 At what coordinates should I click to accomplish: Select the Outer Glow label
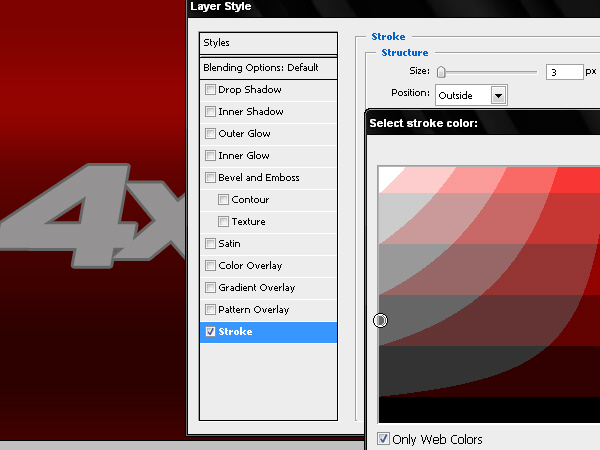point(245,134)
